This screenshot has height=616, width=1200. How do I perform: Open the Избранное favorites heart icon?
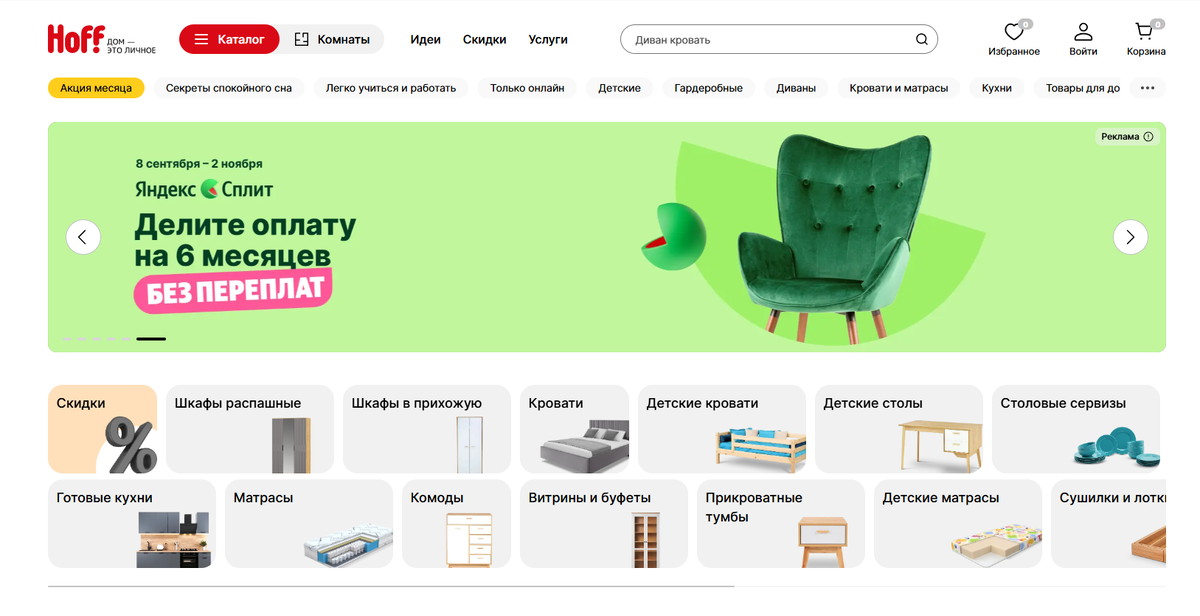(1013, 32)
